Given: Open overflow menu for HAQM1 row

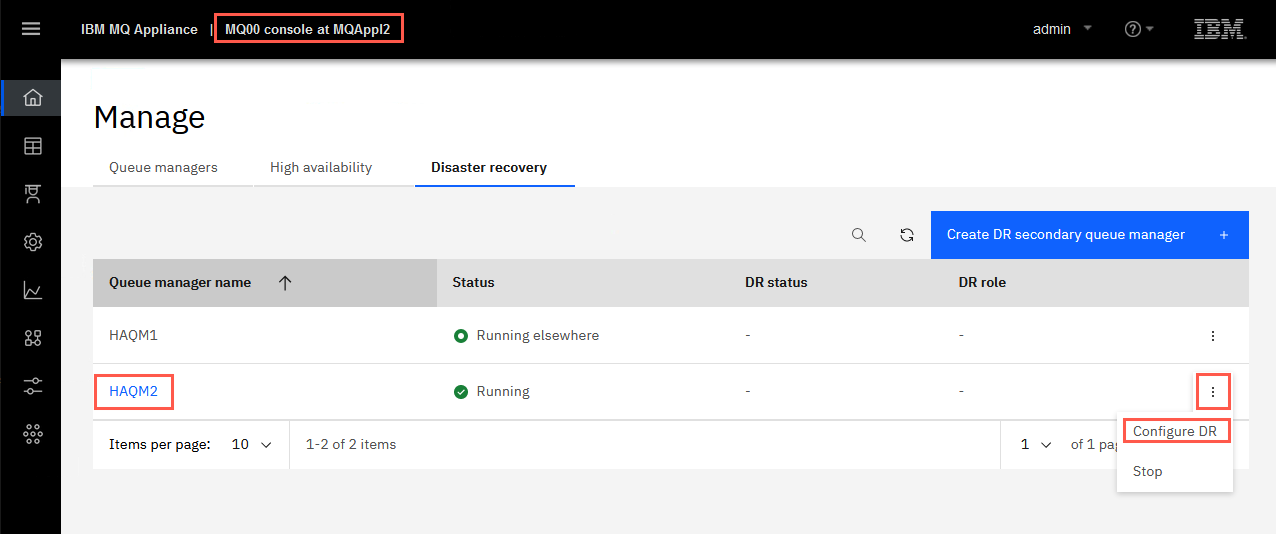Looking at the screenshot, I should click(x=1213, y=336).
